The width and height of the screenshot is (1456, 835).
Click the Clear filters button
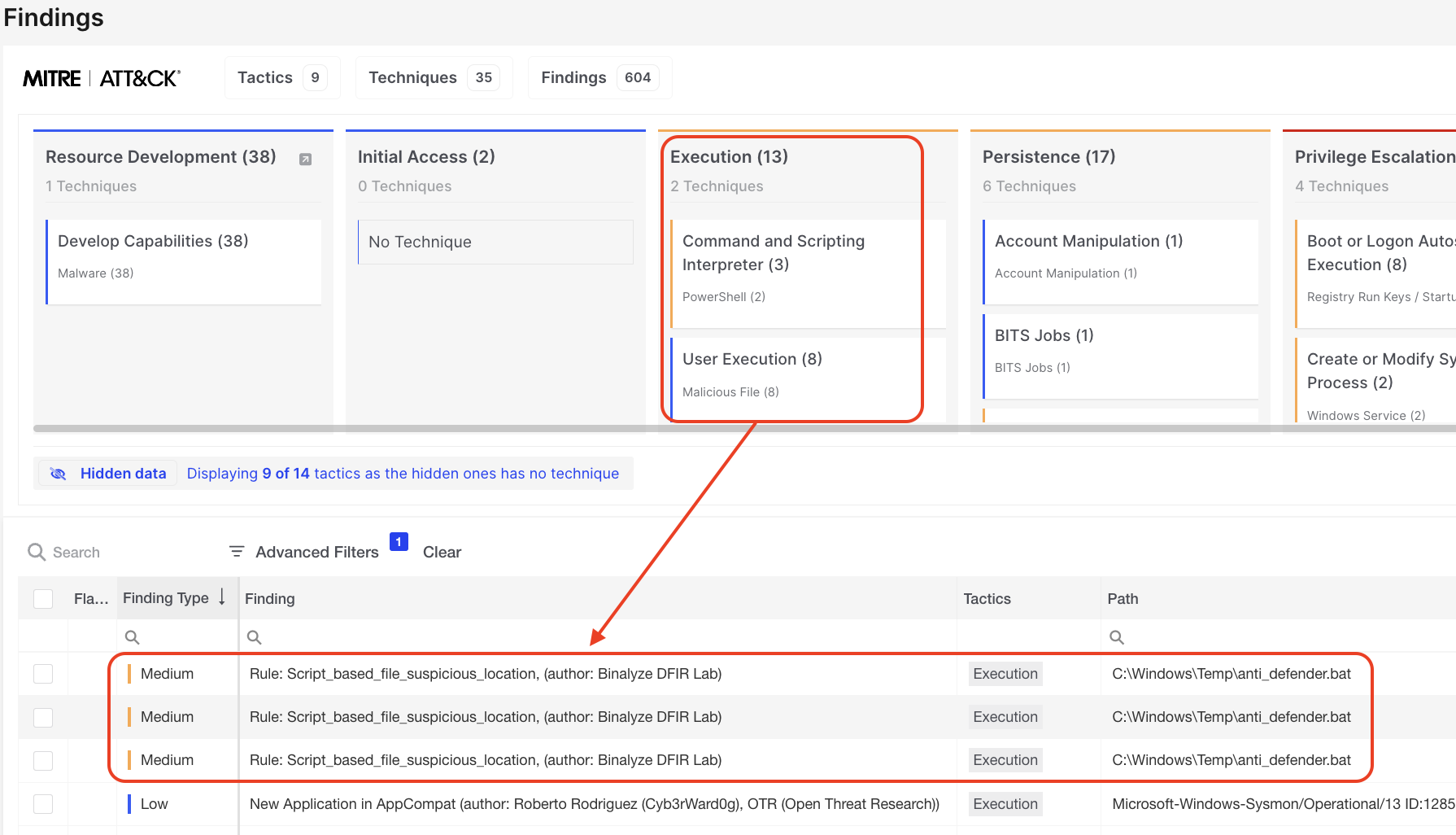[442, 552]
